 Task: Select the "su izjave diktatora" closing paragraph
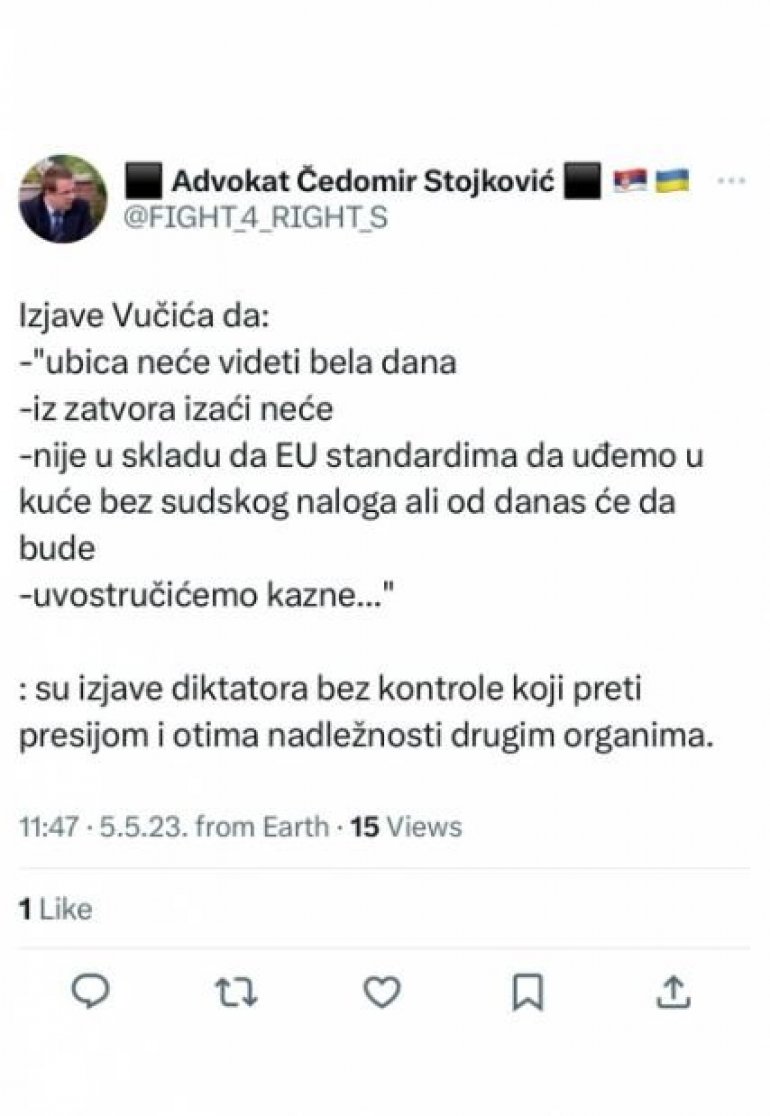tap(366, 712)
